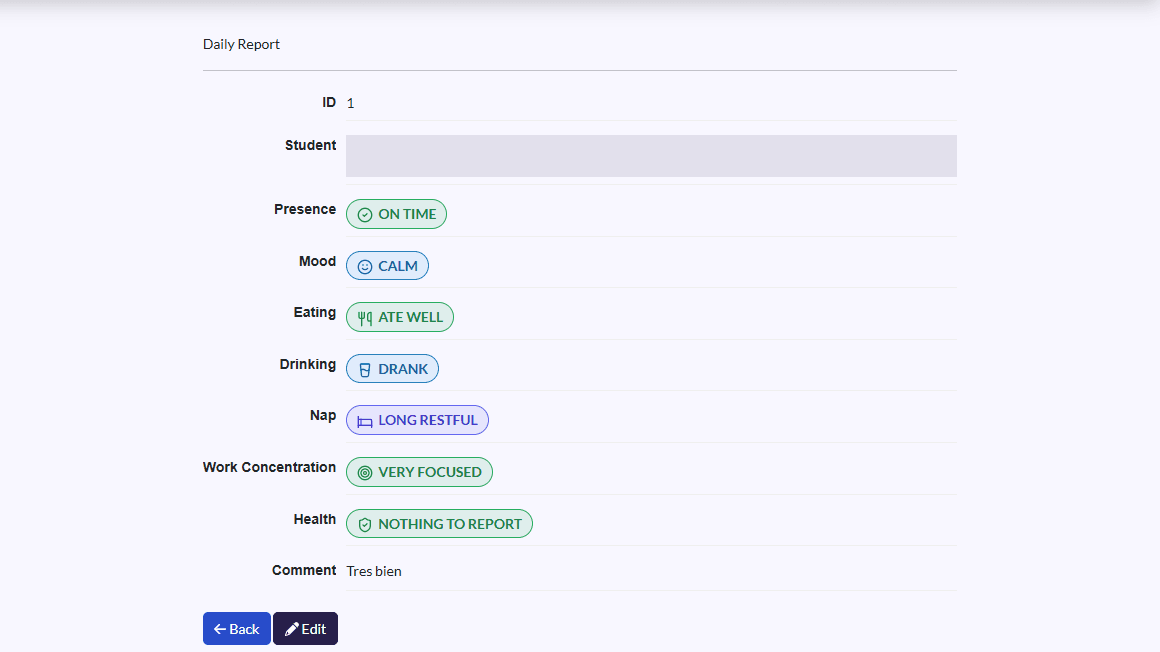
Task: Select the NOTHING TO REPORT health text
Action: tap(450, 523)
